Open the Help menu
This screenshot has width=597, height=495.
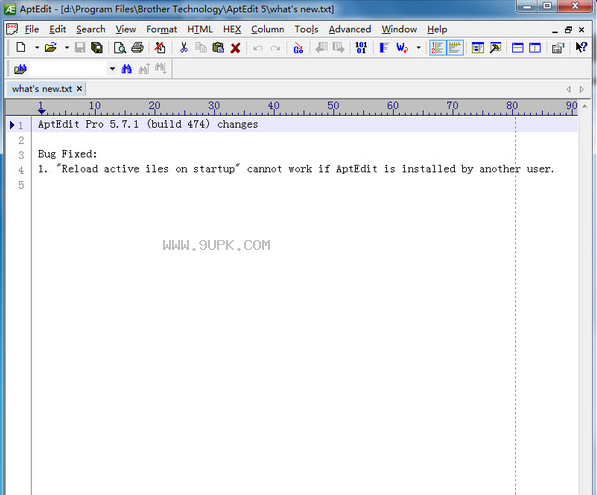(x=437, y=29)
